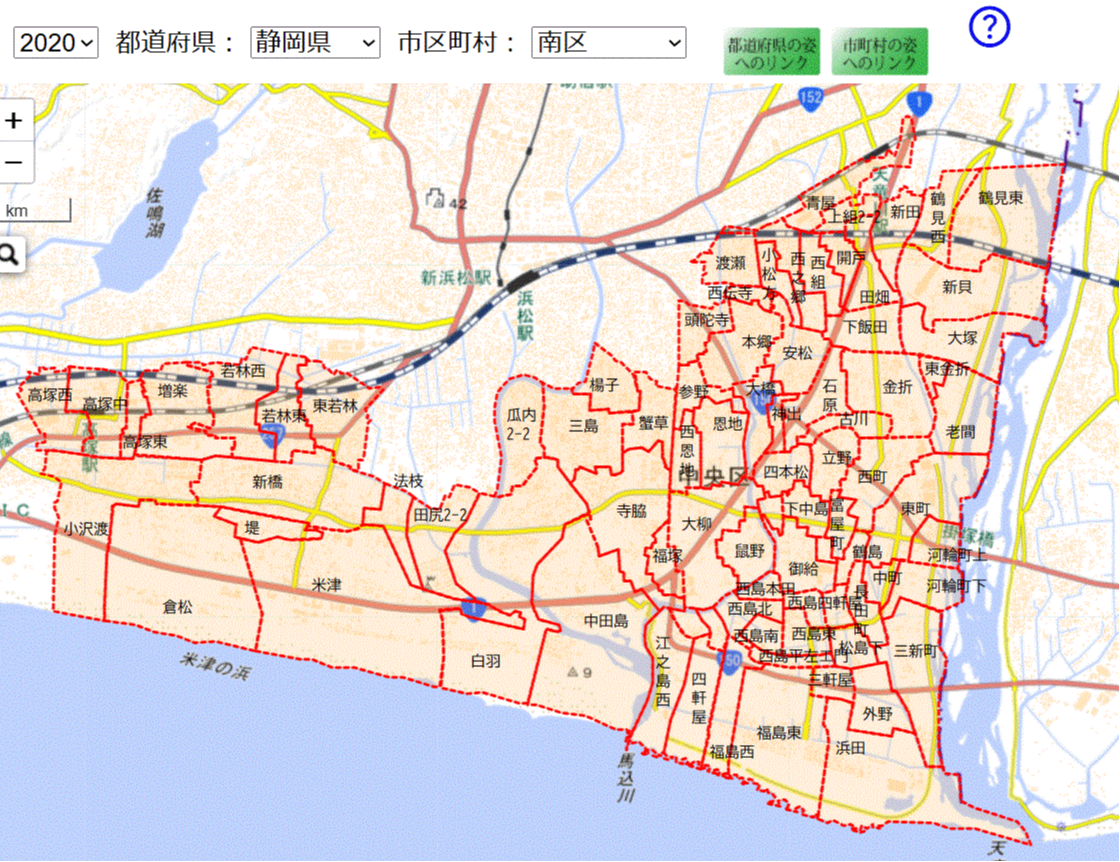Image resolution: width=1120 pixels, height=862 pixels.
Task: Zoom out with the minus button
Action: click(14, 162)
